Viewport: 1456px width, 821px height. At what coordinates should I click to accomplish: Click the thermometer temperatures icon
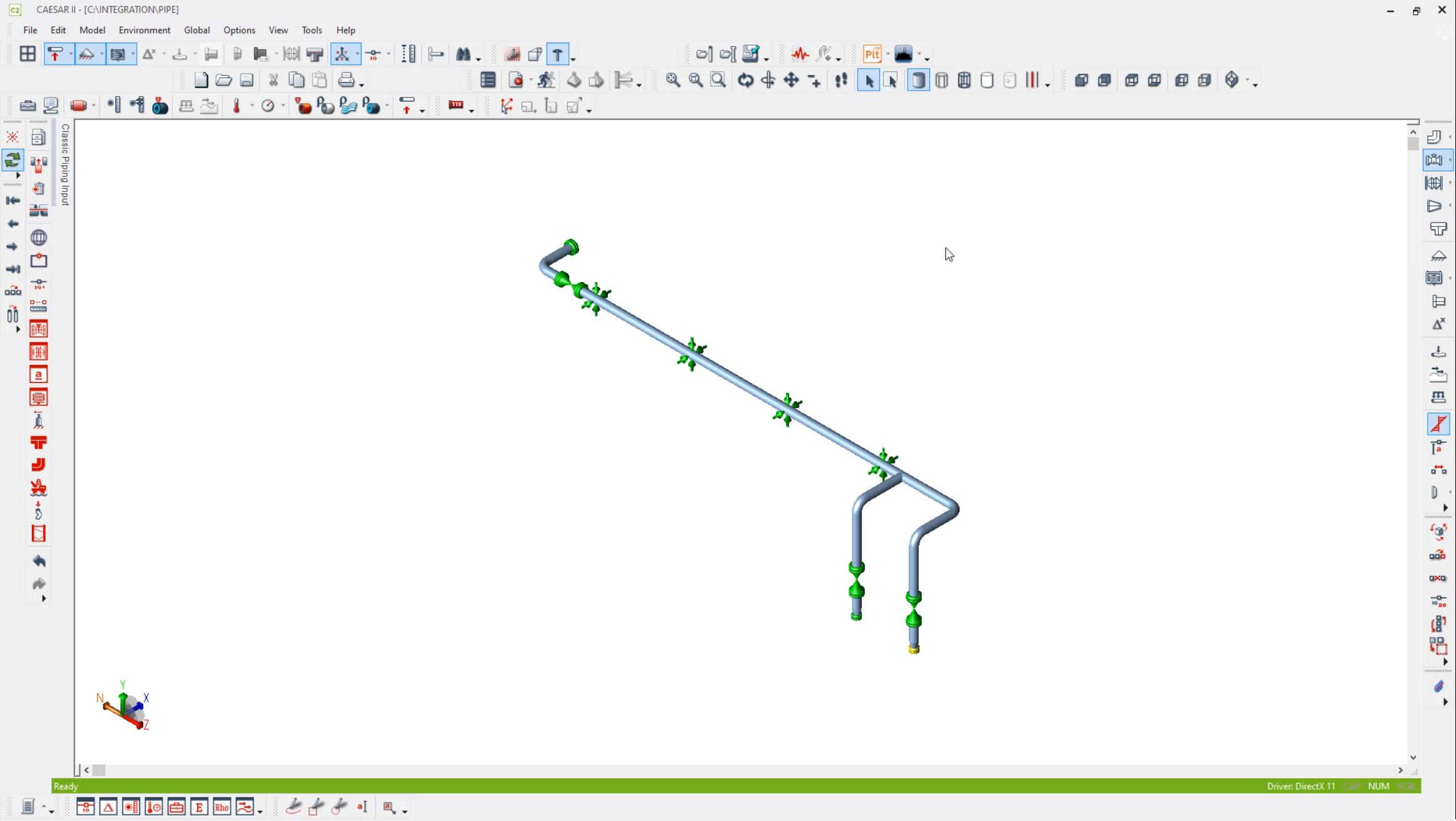pyautogui.click(x=236, y=106)
